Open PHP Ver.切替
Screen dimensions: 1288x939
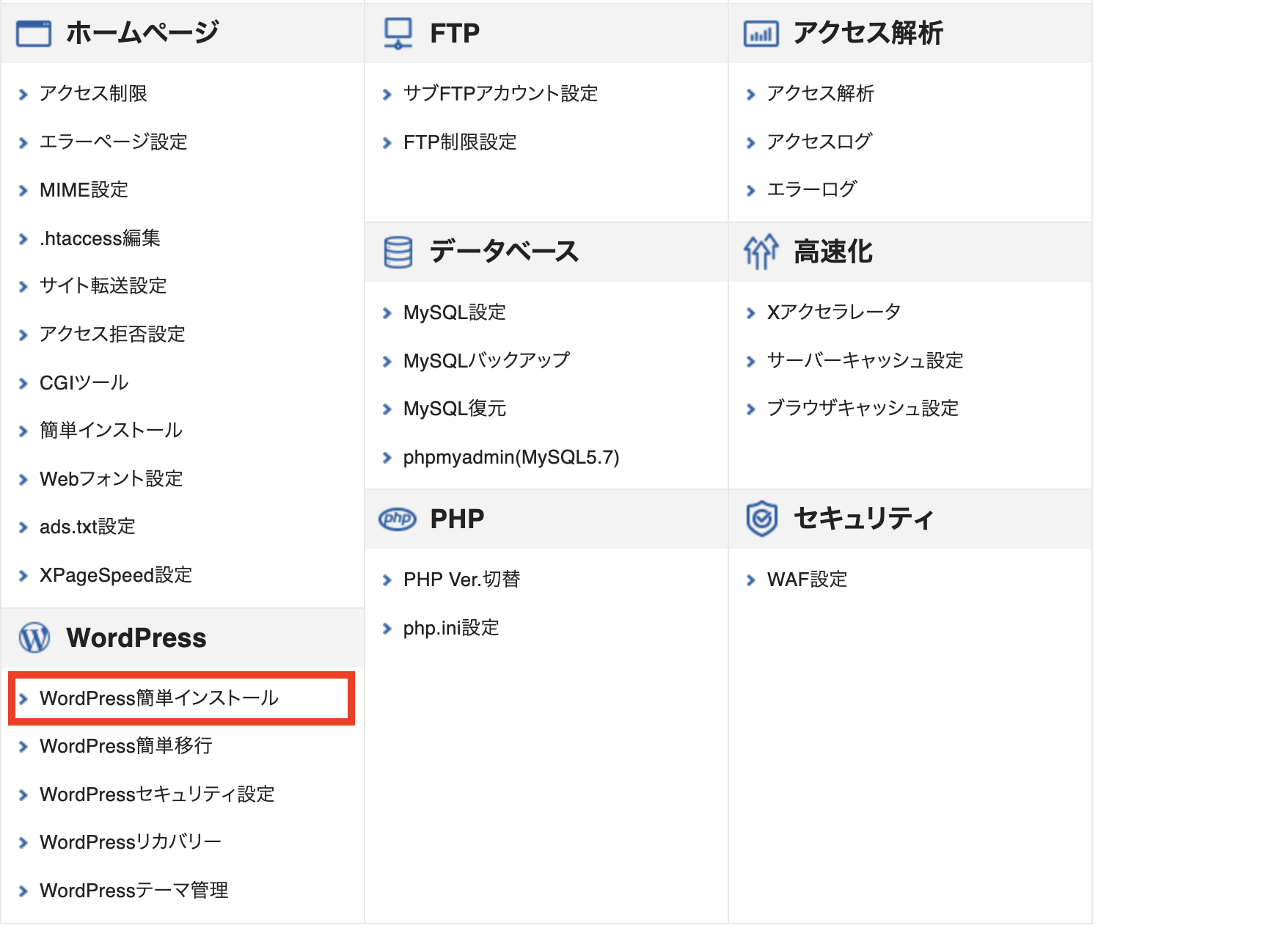pyautogui.click(x=462, y=580)
